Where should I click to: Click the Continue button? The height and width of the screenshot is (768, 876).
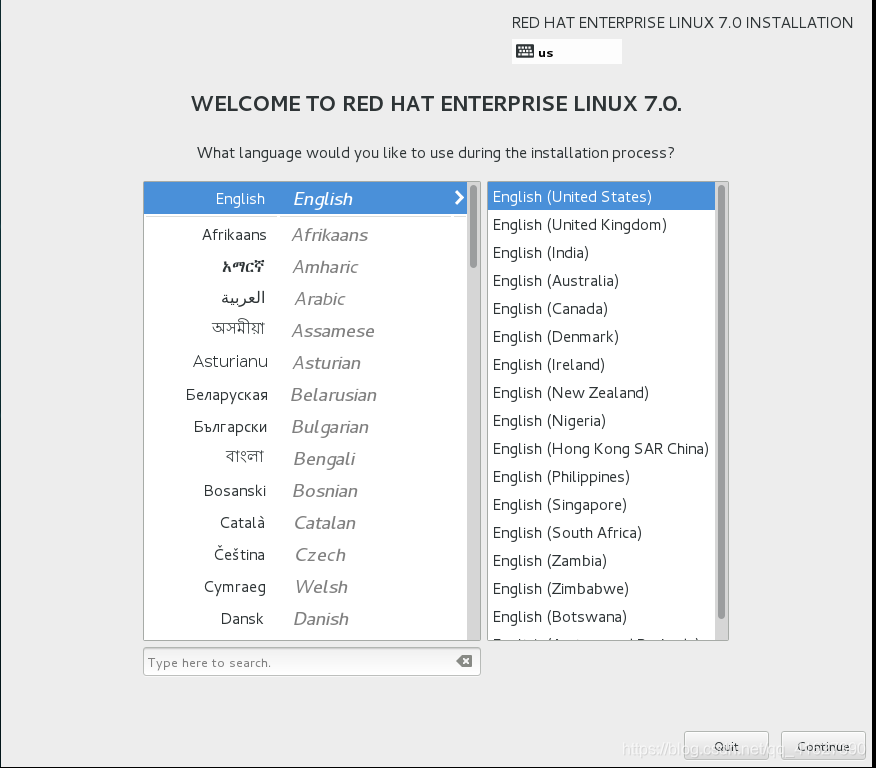click(823, 746)
